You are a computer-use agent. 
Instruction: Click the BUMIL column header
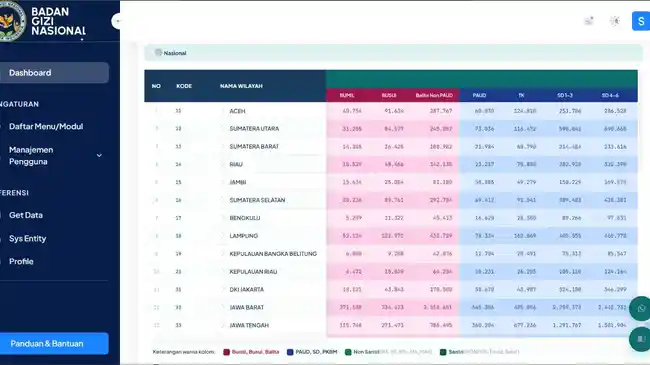(x=347, y=95)
